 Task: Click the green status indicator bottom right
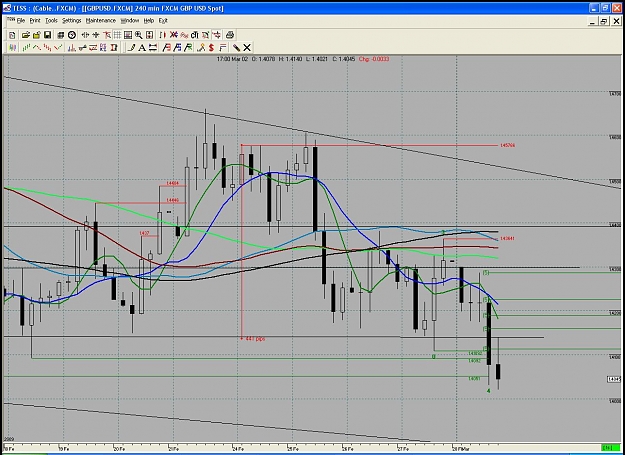tap(611, 447)
